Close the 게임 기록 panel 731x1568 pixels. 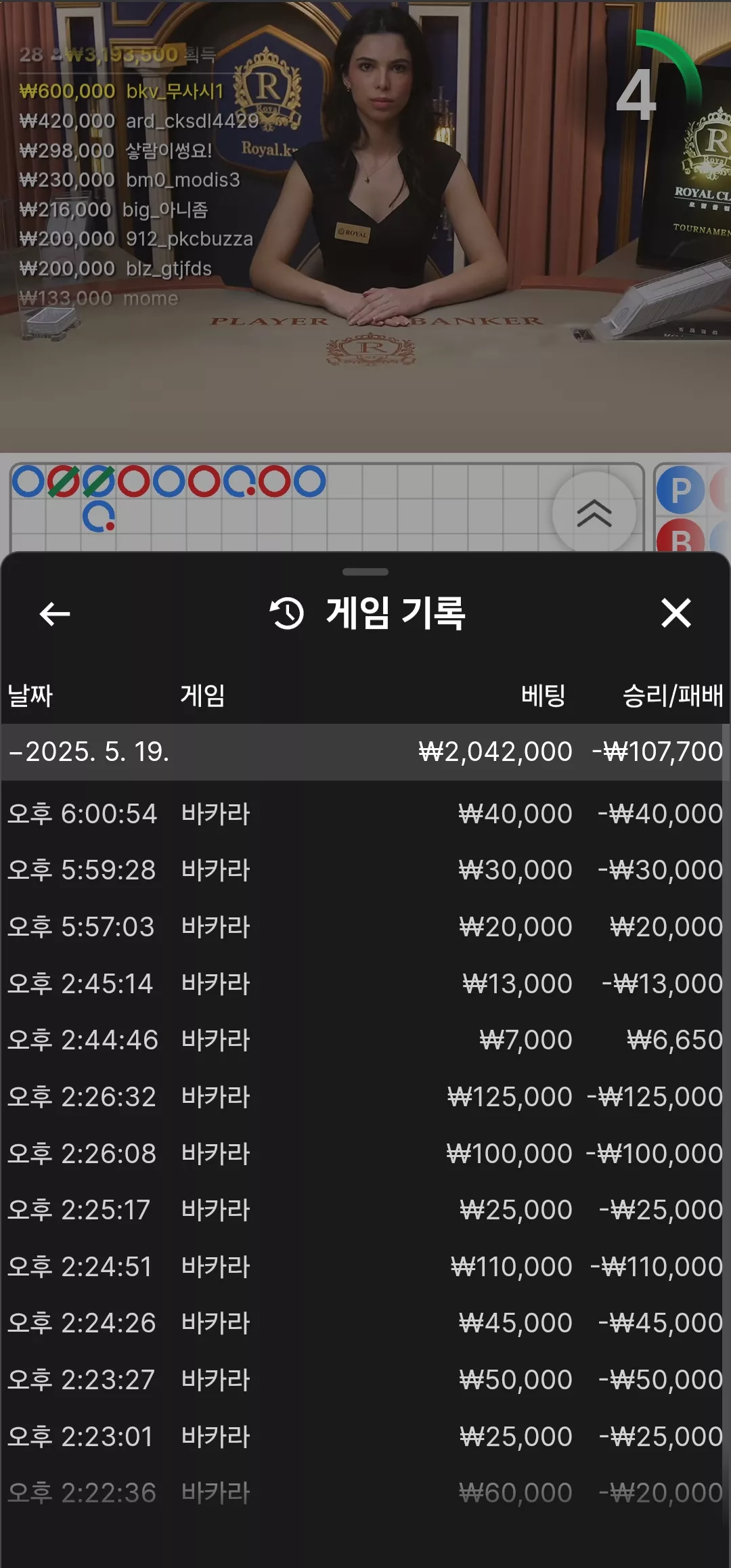(676, 613)
